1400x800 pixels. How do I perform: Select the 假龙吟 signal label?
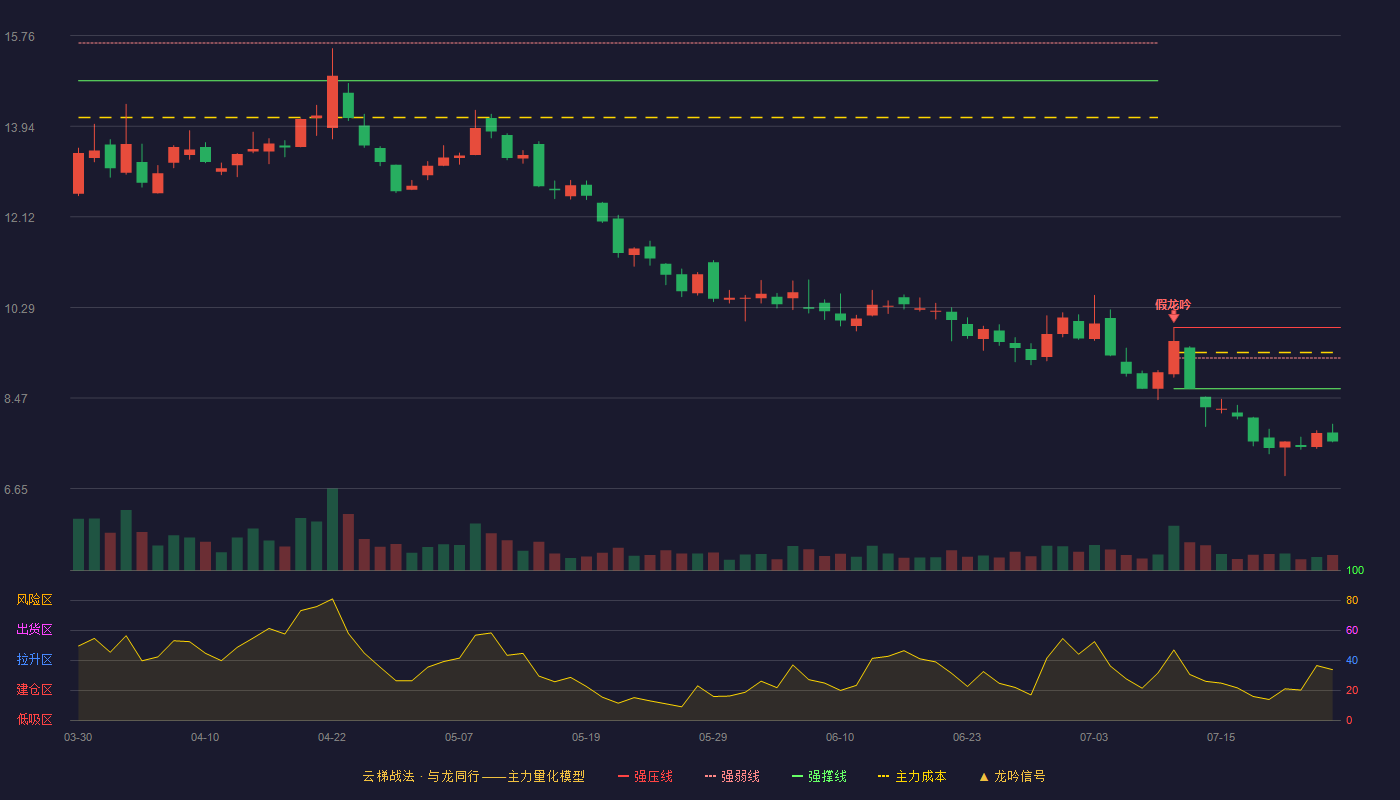pos(1173,304)
